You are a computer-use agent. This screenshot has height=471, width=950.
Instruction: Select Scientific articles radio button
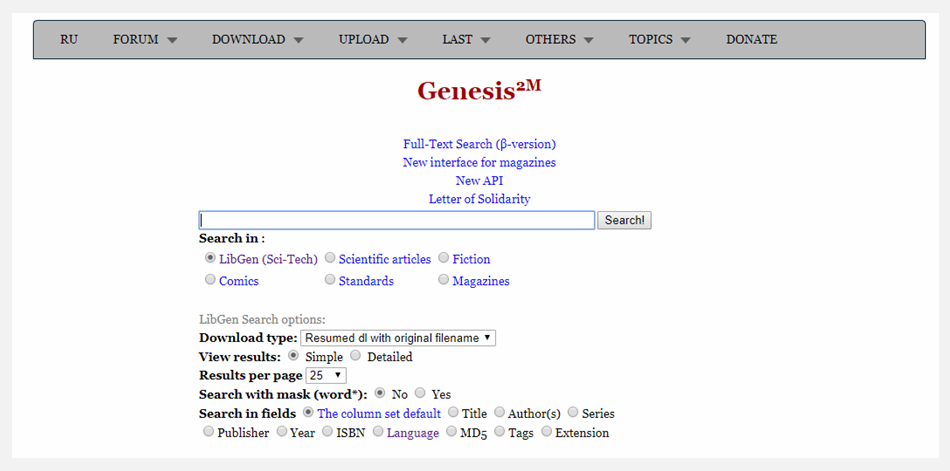[x=330, y=258]
